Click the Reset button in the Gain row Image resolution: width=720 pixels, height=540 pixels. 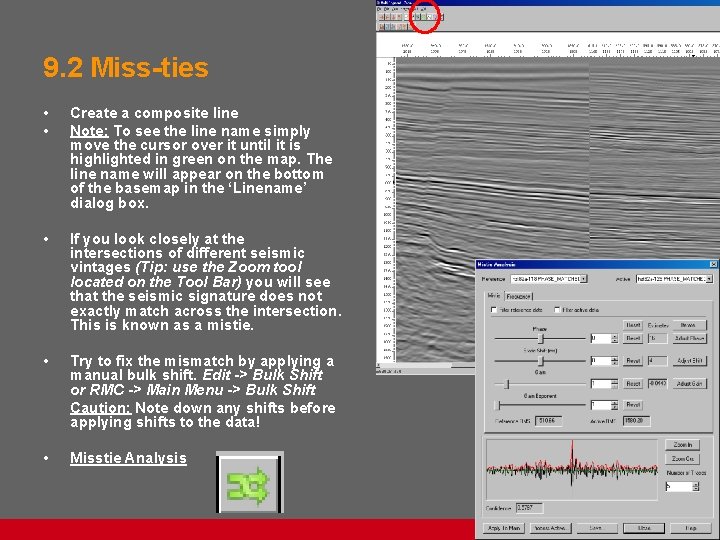pyautogui.click(x=633, y=383)
